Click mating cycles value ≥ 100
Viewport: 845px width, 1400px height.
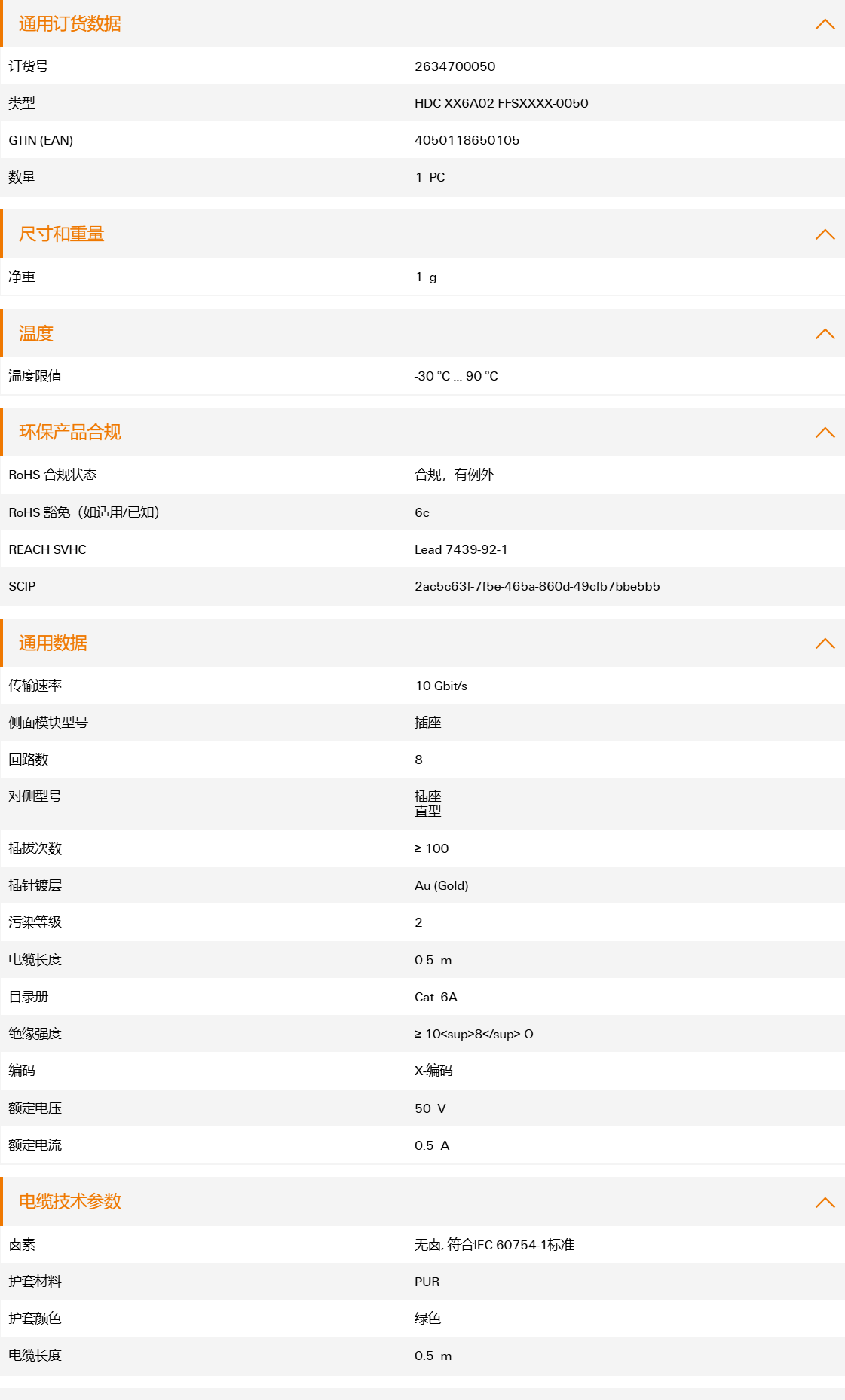(x=432, y=848)
